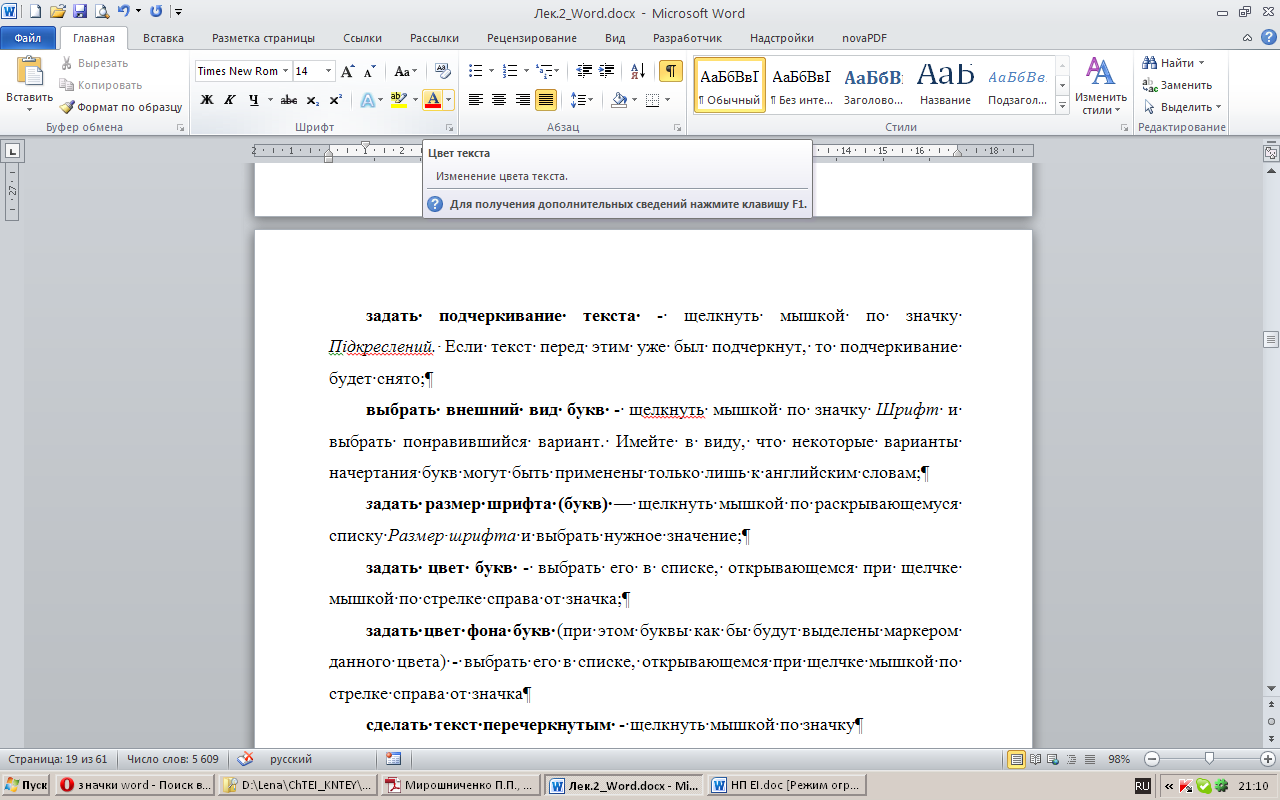Click the Undo arrow in quick access toolbar
The height and width of the screenshot is (800, 1280).
[122, 12]
